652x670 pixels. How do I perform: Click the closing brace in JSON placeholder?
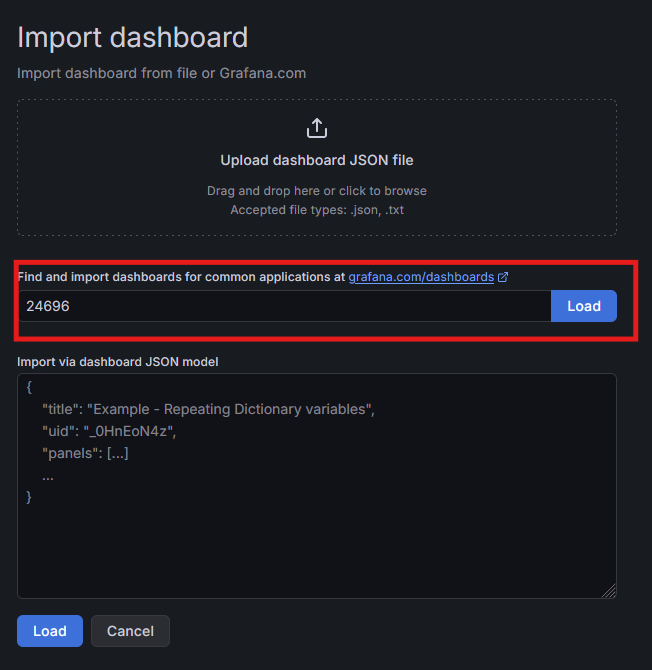click(29, 496)
